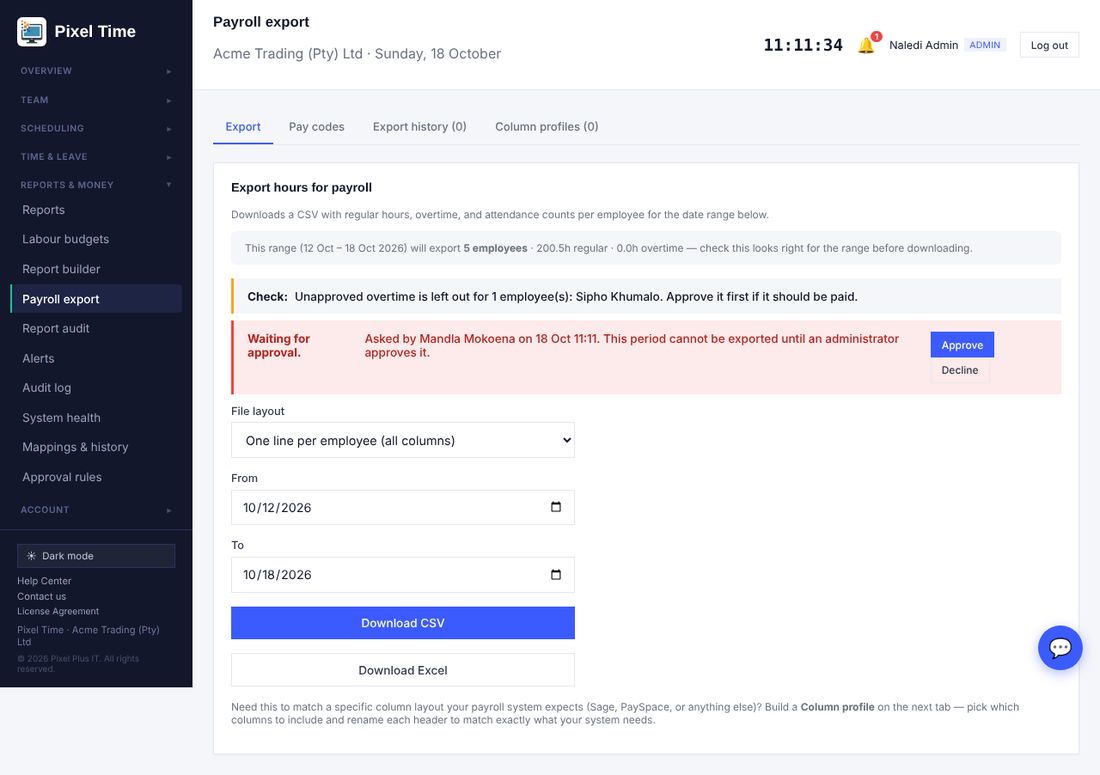The width and height of the screenshot is (1100, 775).
Task: Open the From date calendar picker
Action: coord(556,507)
